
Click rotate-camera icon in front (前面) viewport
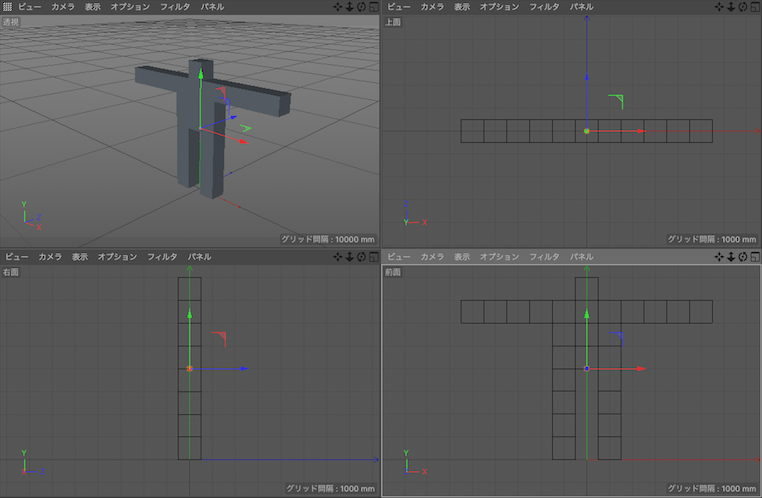743,257
